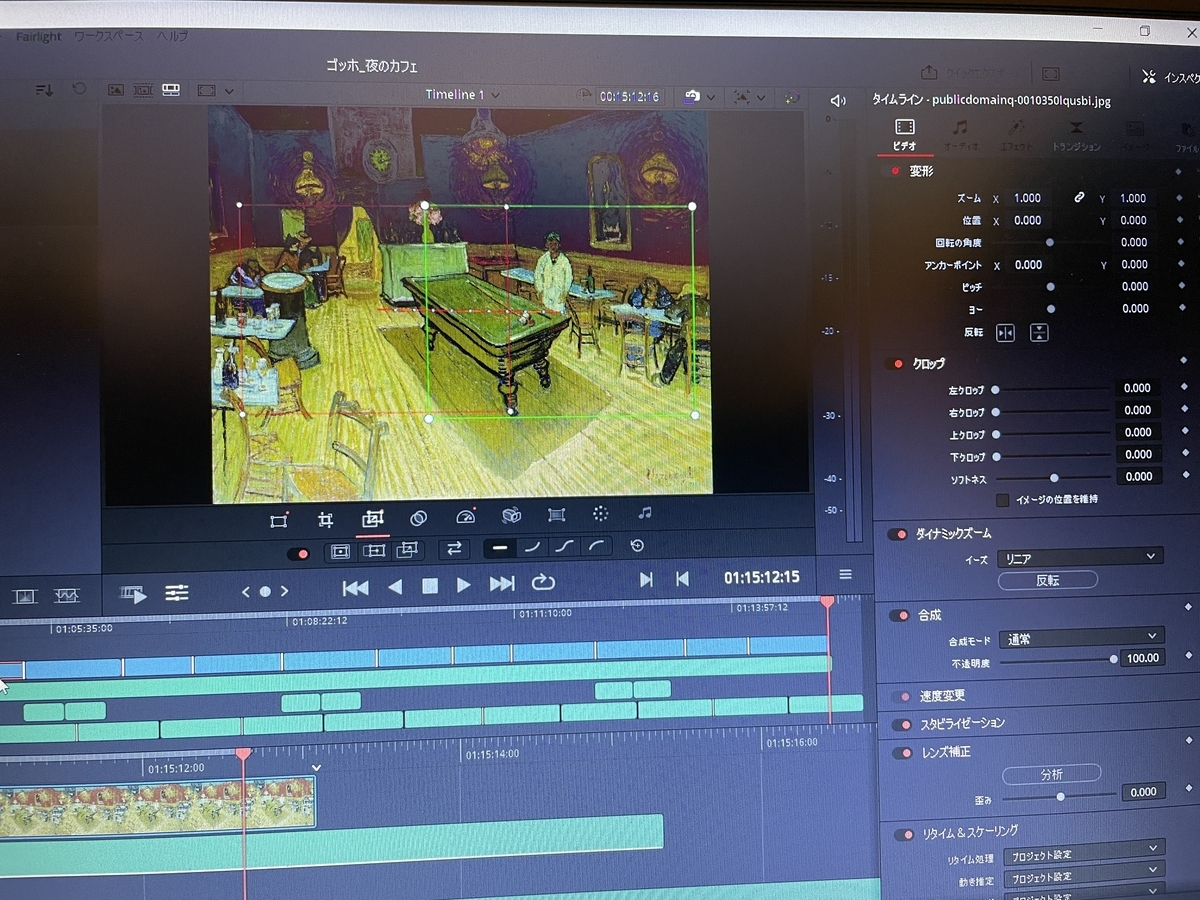Switch to the オーディオ inspector tab
The height and width of the screenshot is (900, 1200).
960,134
